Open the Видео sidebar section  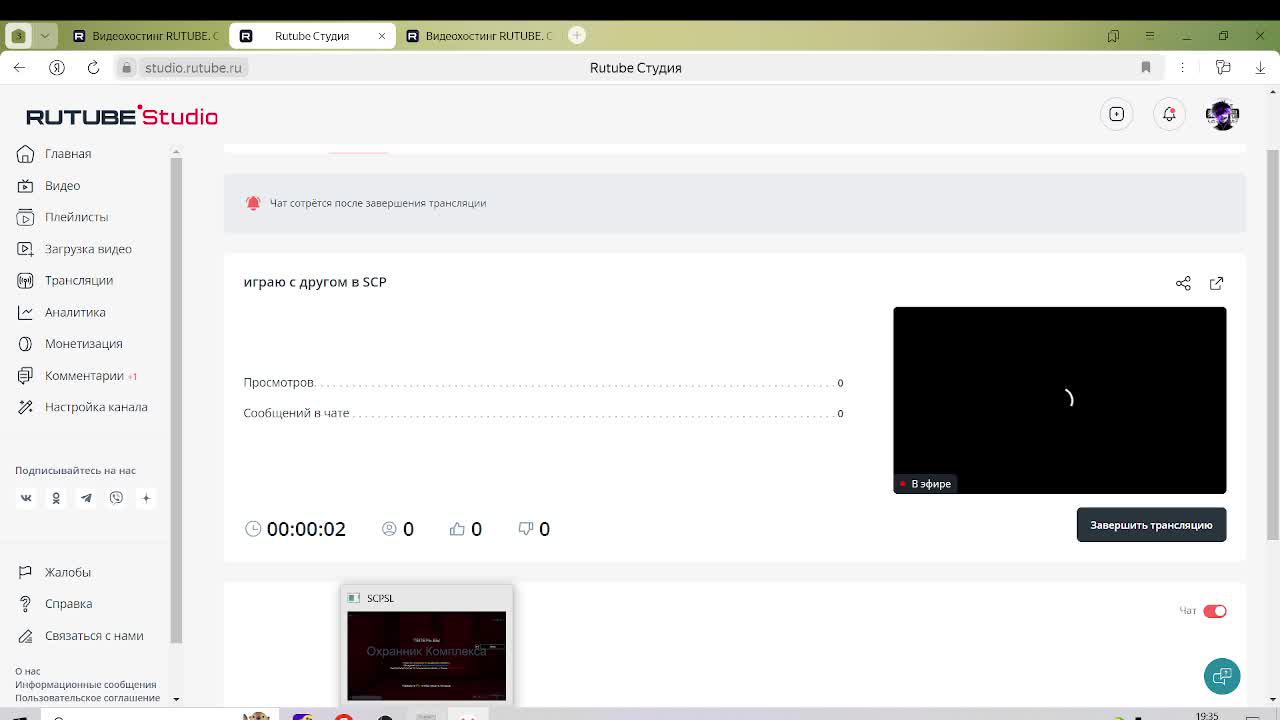tap(62, 186)
